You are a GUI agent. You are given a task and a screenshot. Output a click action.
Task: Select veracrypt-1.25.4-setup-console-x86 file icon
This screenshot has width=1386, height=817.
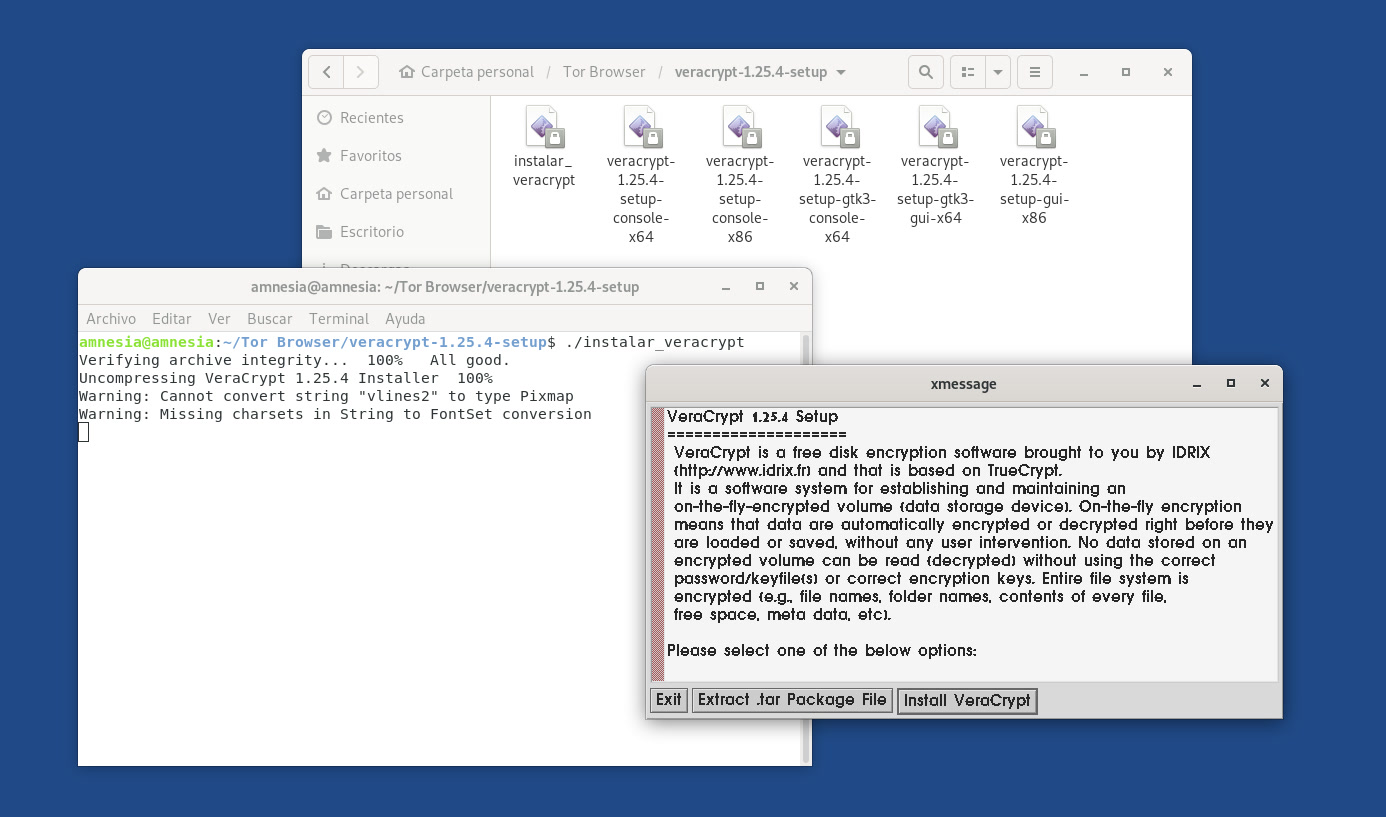coord(740,127)
